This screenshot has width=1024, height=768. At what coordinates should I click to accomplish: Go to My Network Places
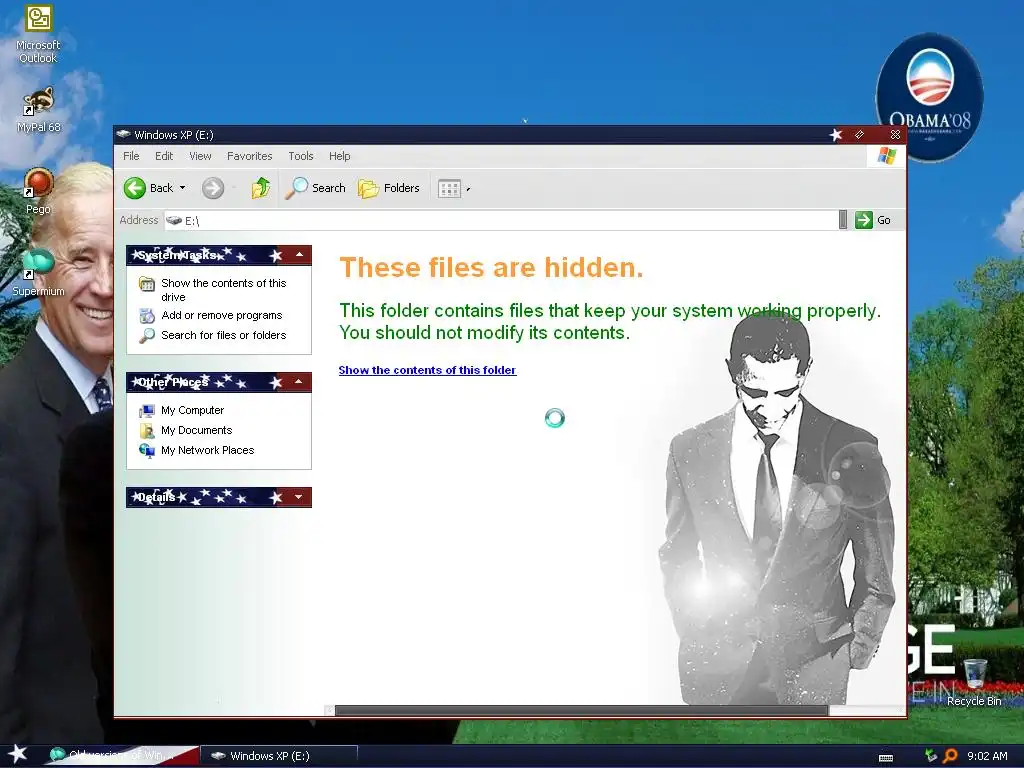coord(197,450)
